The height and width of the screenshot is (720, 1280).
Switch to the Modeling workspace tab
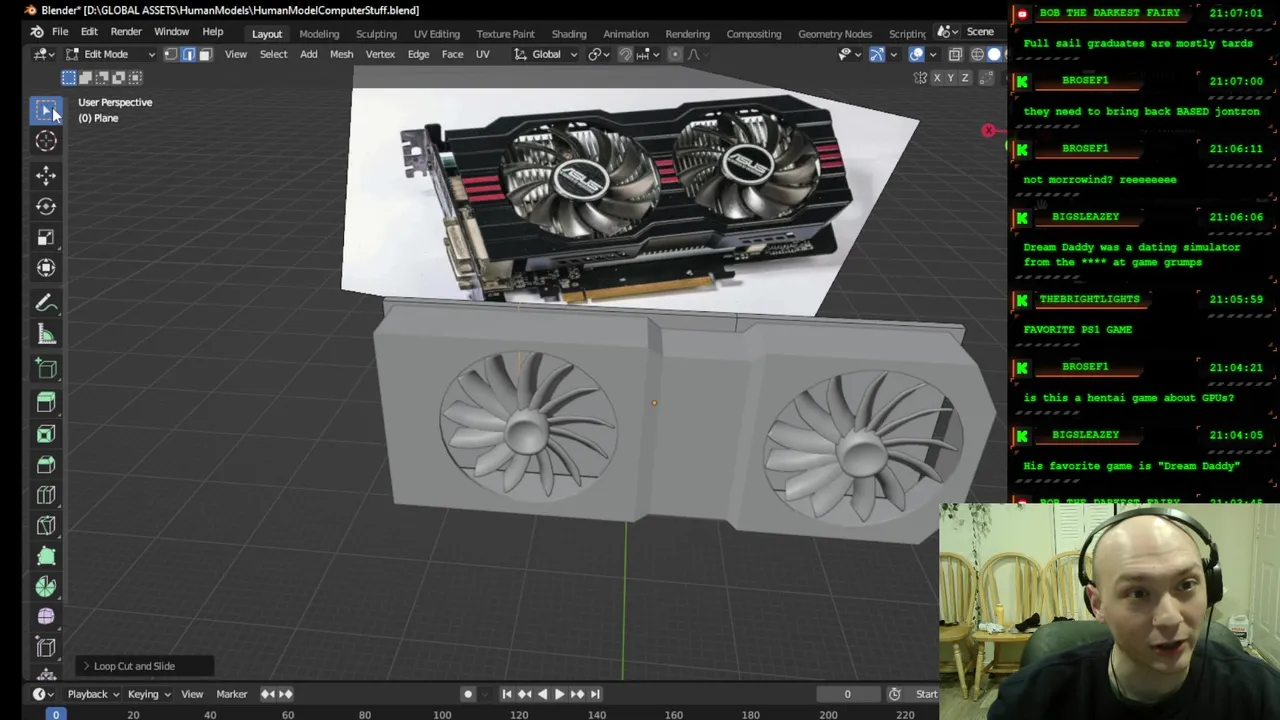click(319, 34)
